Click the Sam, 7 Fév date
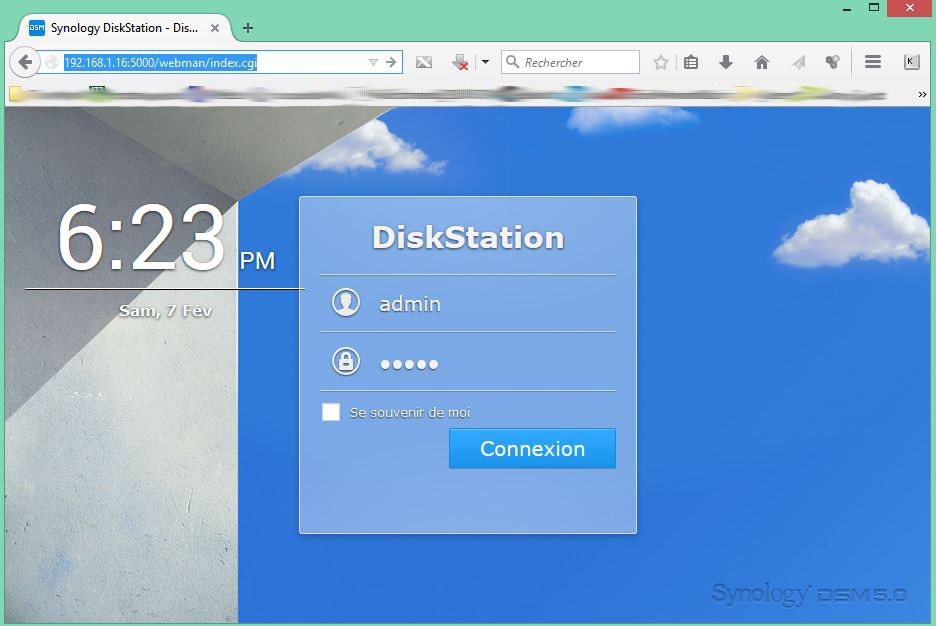The width and height of the screenshot is (936, 626). pos(165,310)
